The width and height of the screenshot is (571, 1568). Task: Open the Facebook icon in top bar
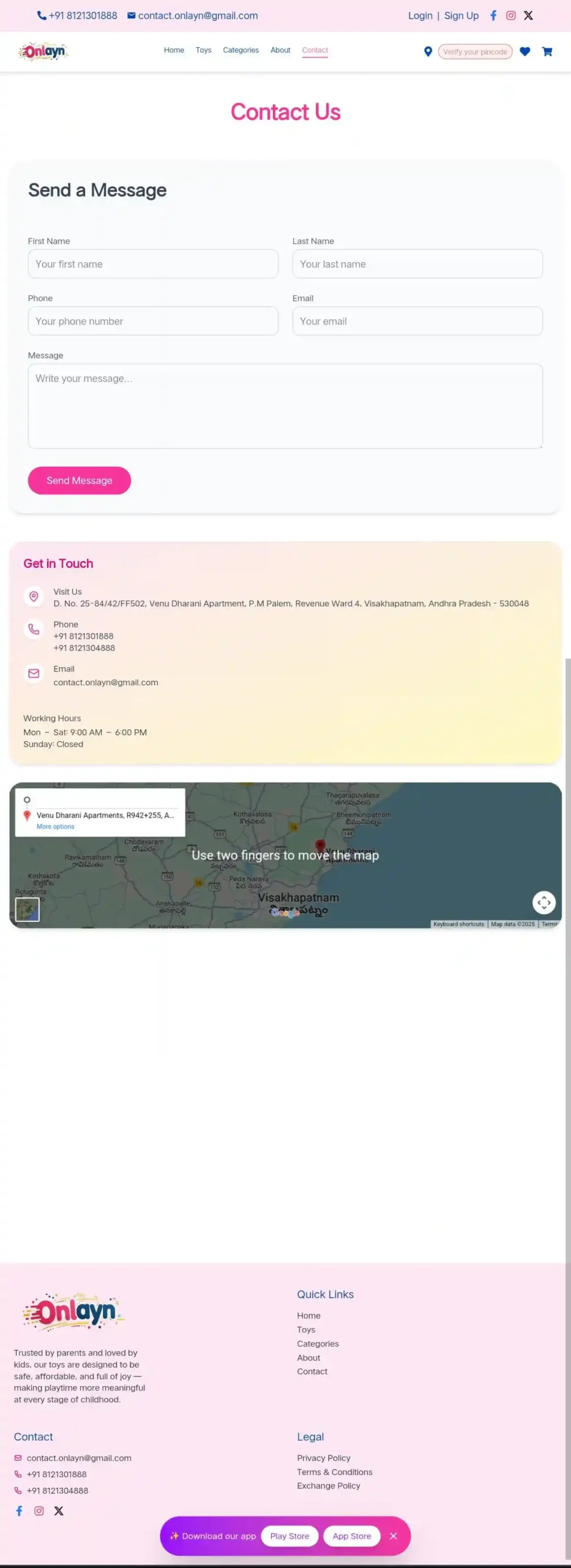pos(493,16)
